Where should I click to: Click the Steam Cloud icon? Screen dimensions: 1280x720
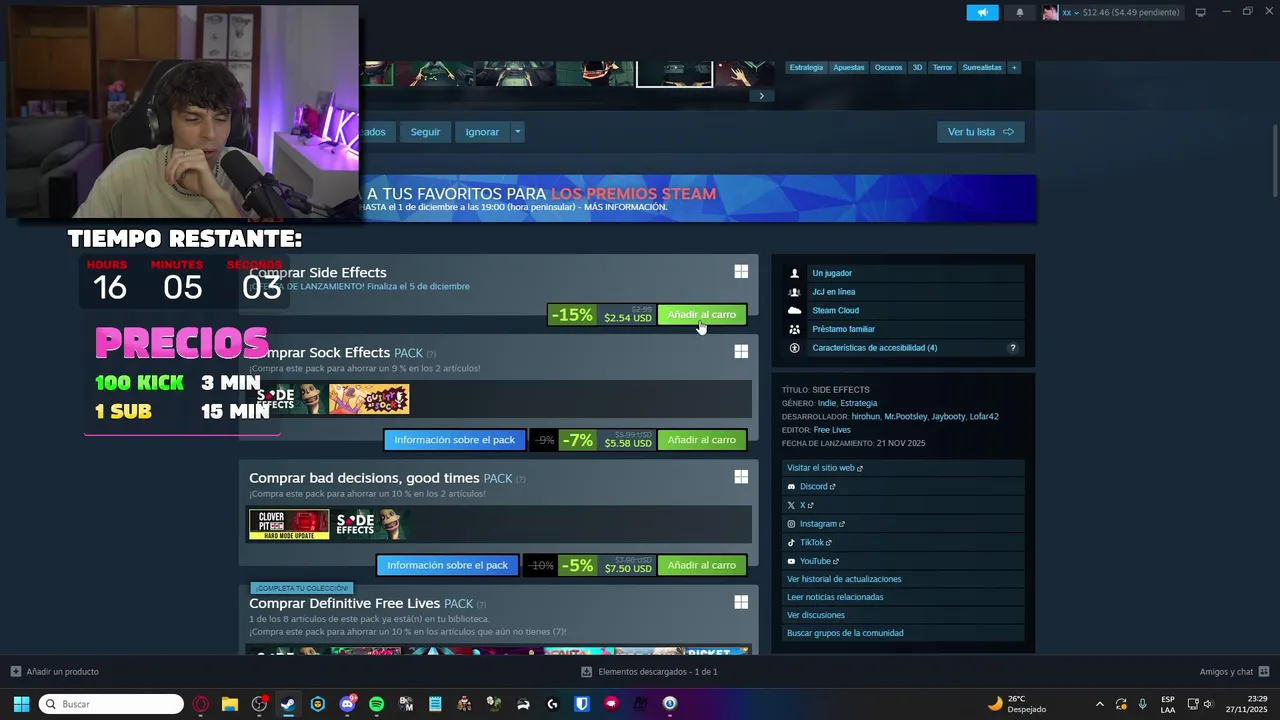click(x=795, y=310)
